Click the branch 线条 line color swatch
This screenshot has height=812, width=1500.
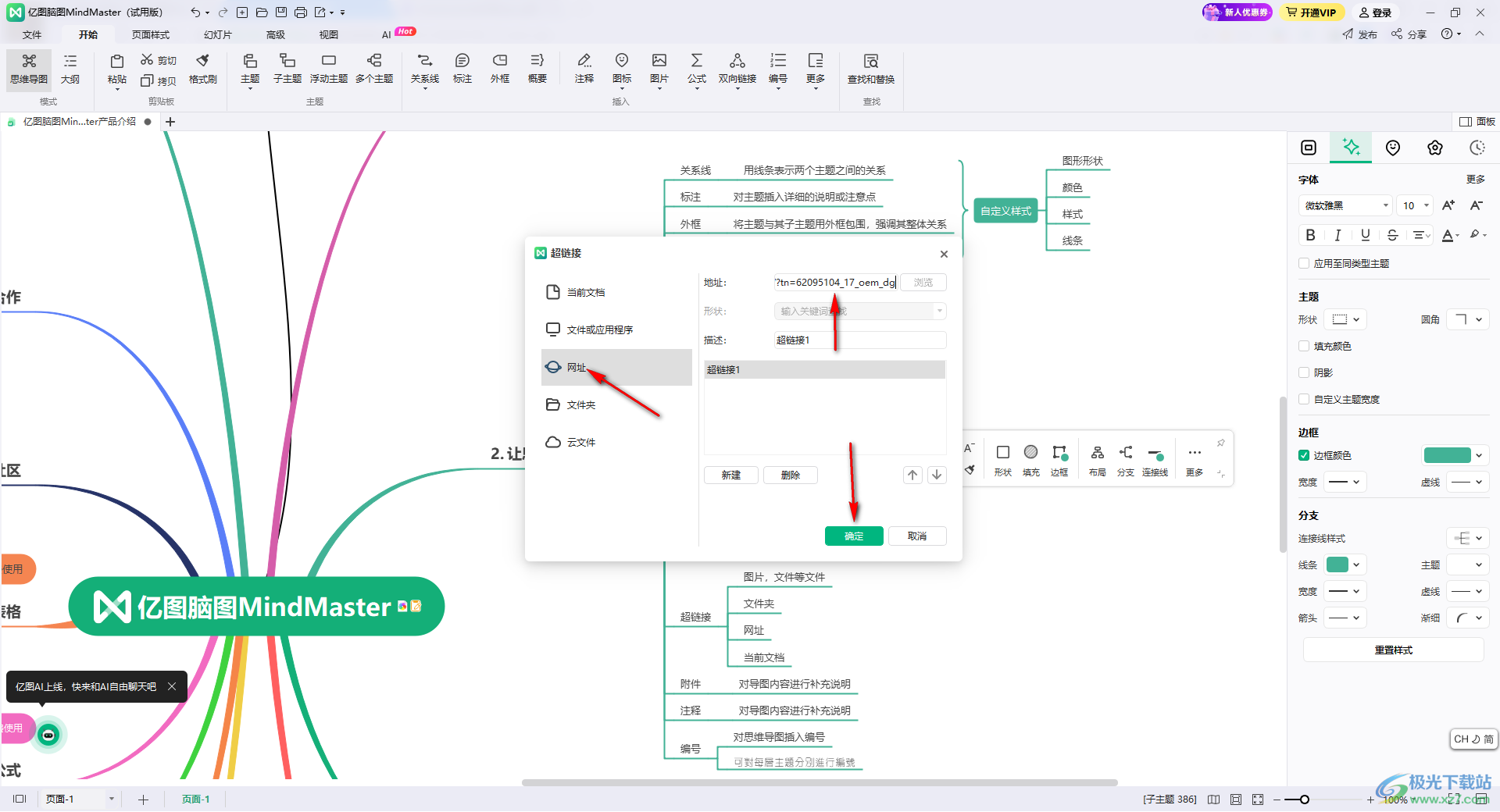(x=1337, y=564)
